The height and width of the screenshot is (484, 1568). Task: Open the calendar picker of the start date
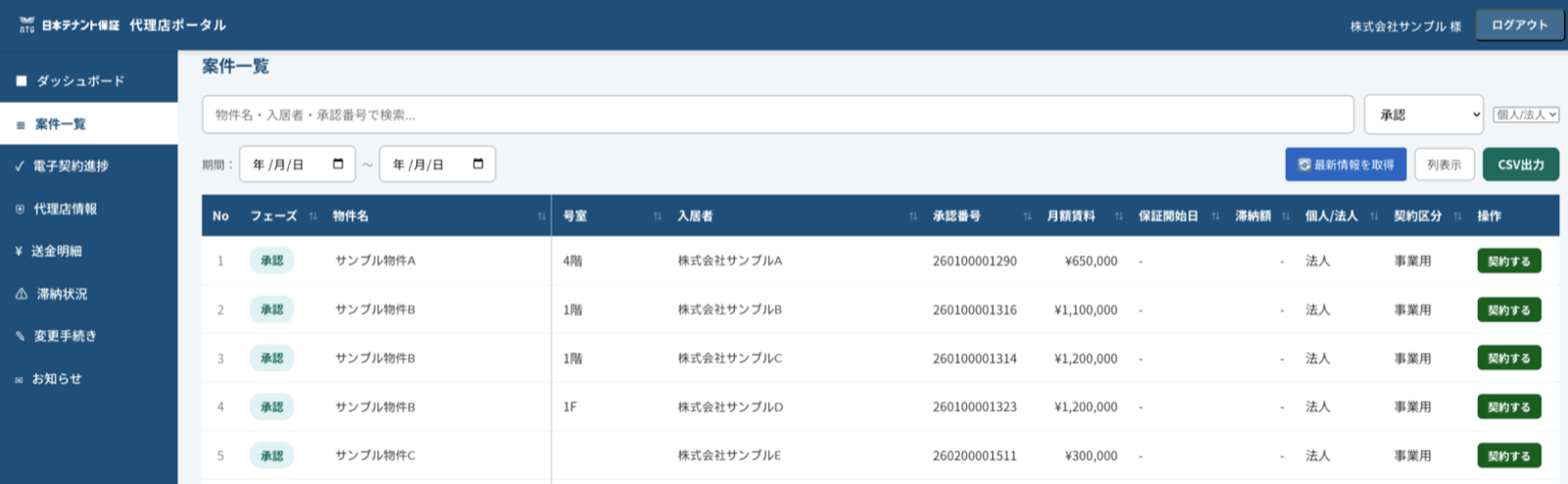(338, 164)
